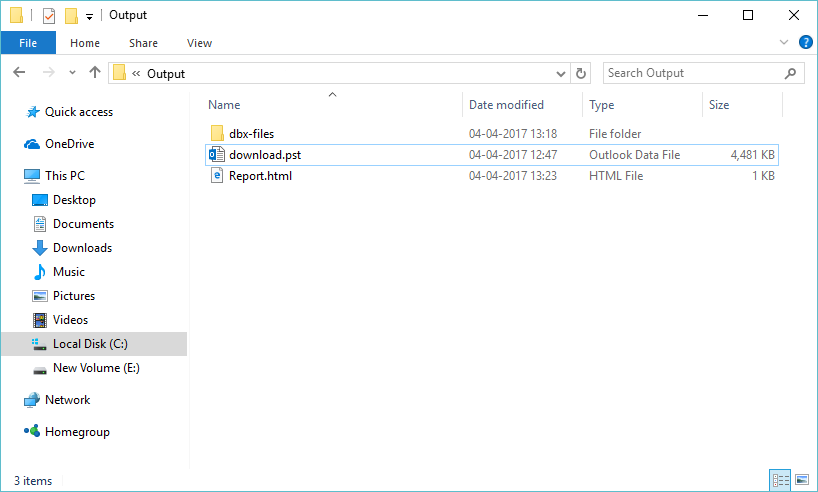
Task: Sort by the Name column header
Action: coord(224,105)
